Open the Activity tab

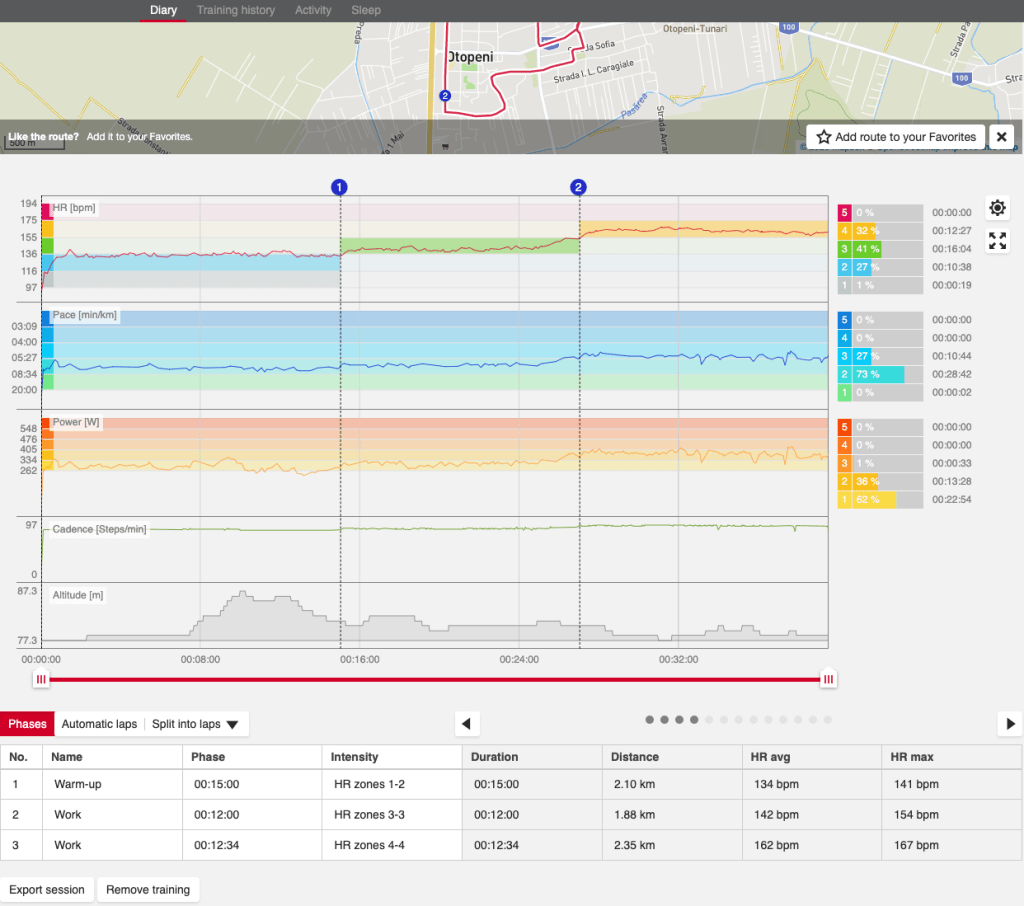tap(313, 10)
